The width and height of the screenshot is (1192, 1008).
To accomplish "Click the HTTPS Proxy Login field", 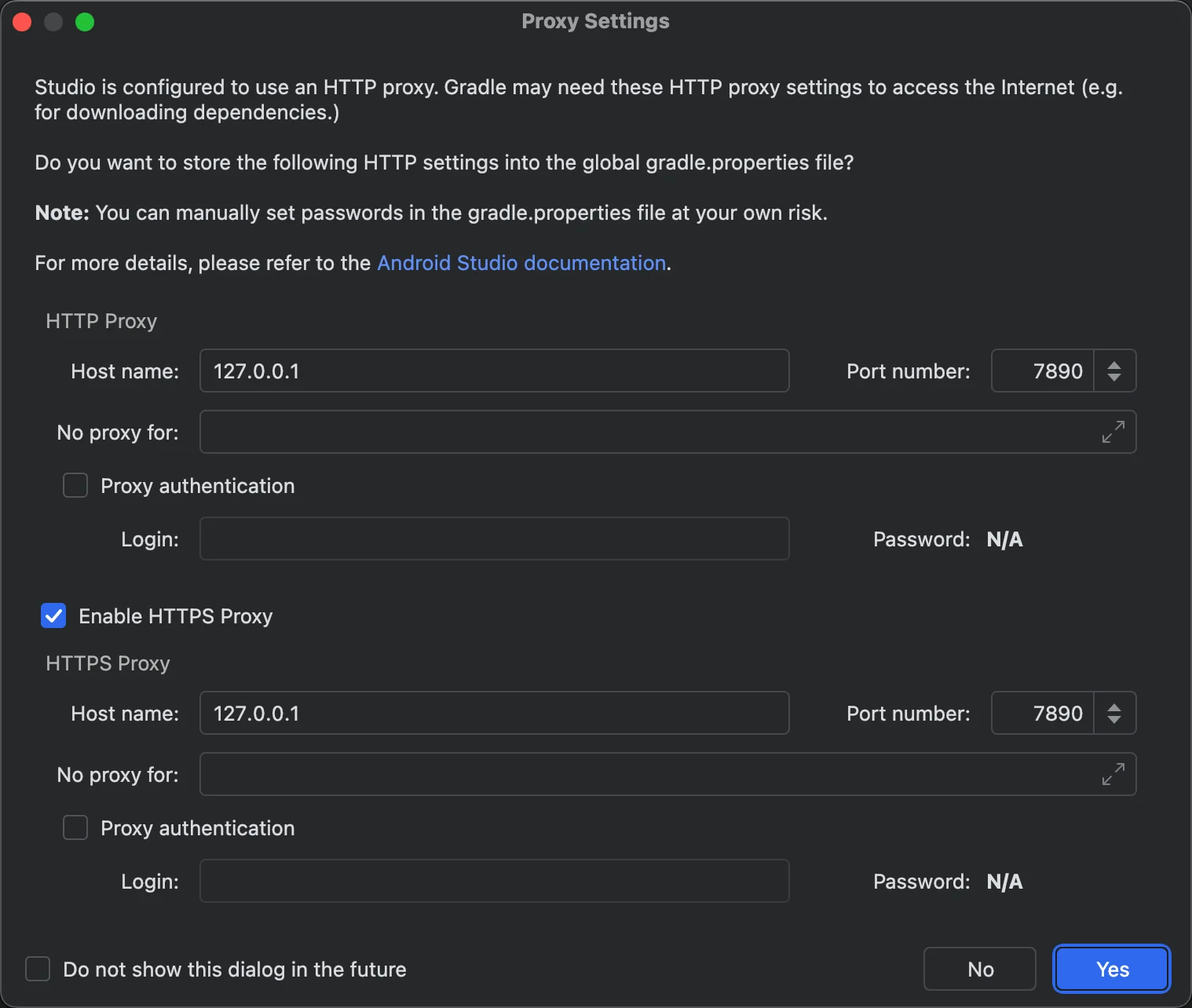I will click(494, 882).
